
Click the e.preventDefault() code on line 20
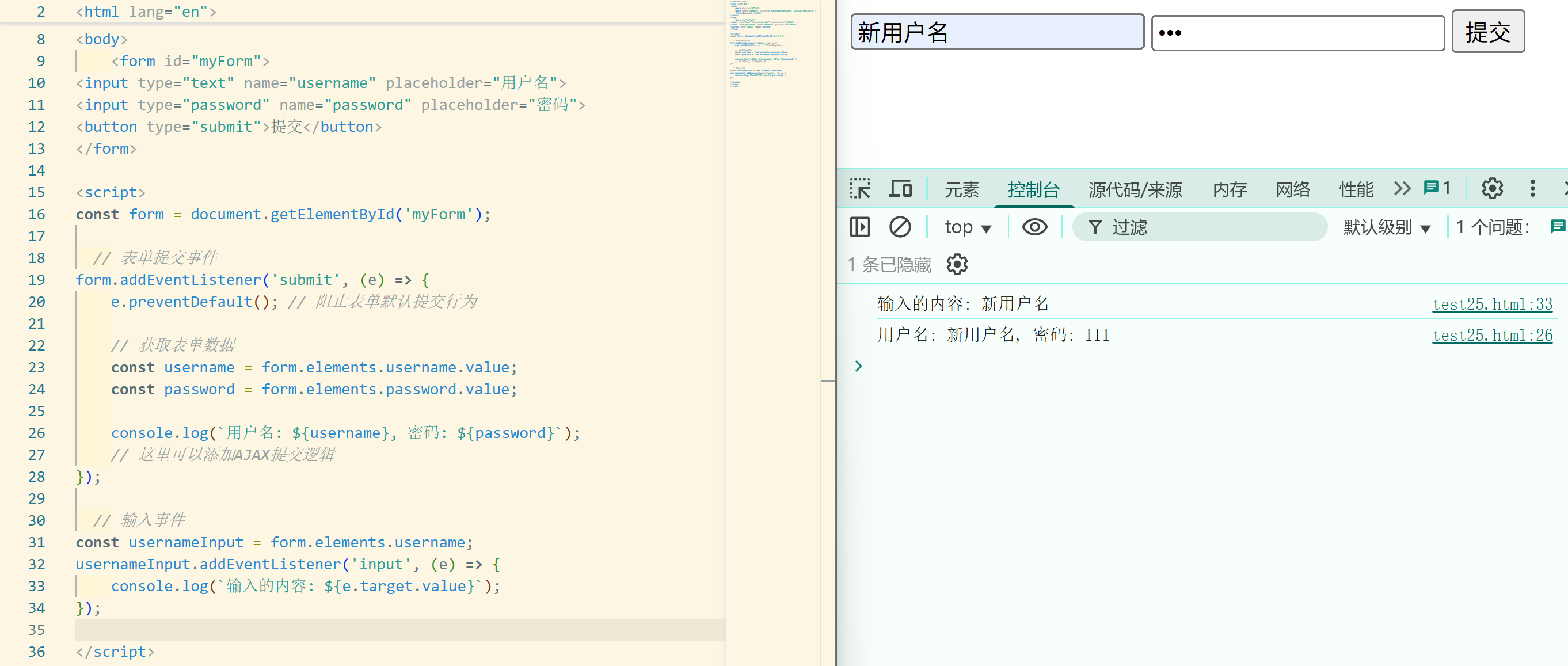click(194, 302)
